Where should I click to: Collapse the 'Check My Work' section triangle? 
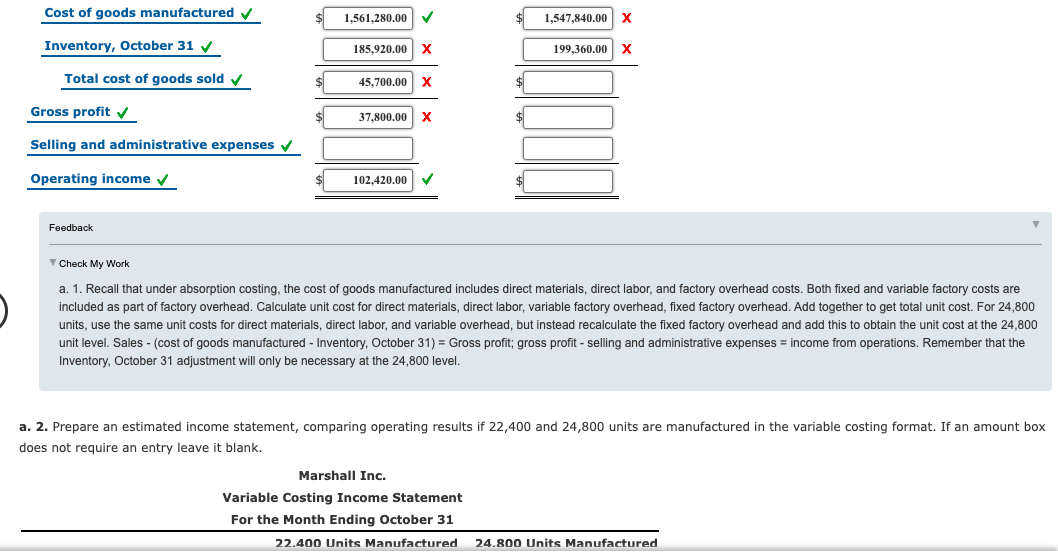tap(53, 263)
